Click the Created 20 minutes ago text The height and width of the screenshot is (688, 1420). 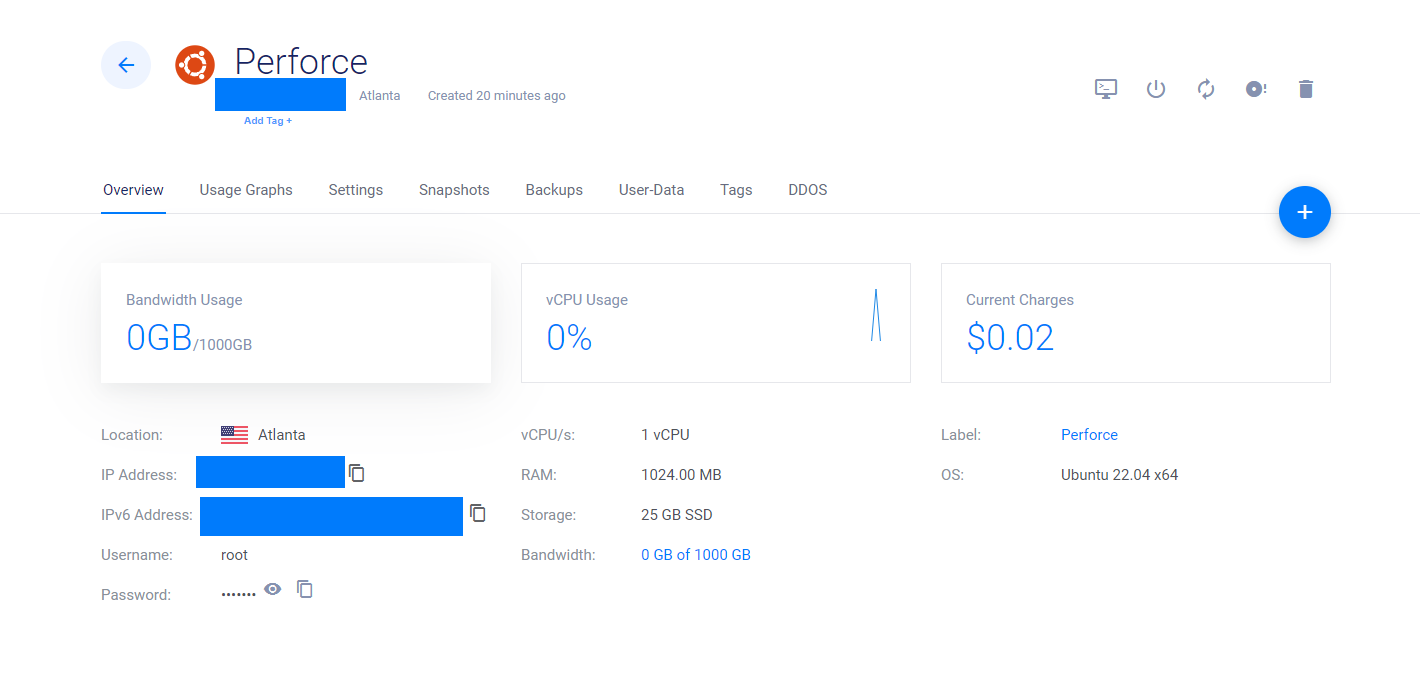[497, 96]
